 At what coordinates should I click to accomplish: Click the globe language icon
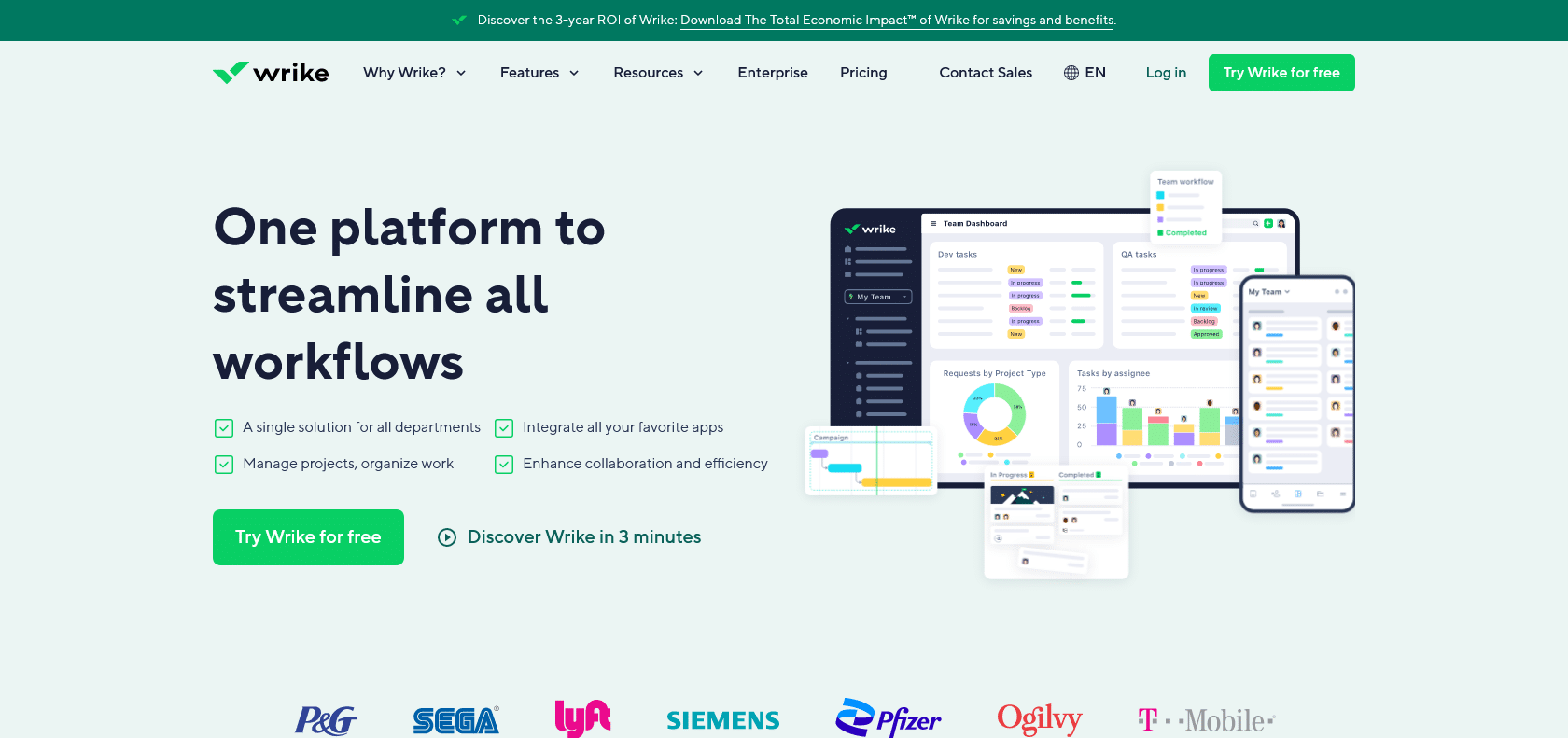(1071, 73)
